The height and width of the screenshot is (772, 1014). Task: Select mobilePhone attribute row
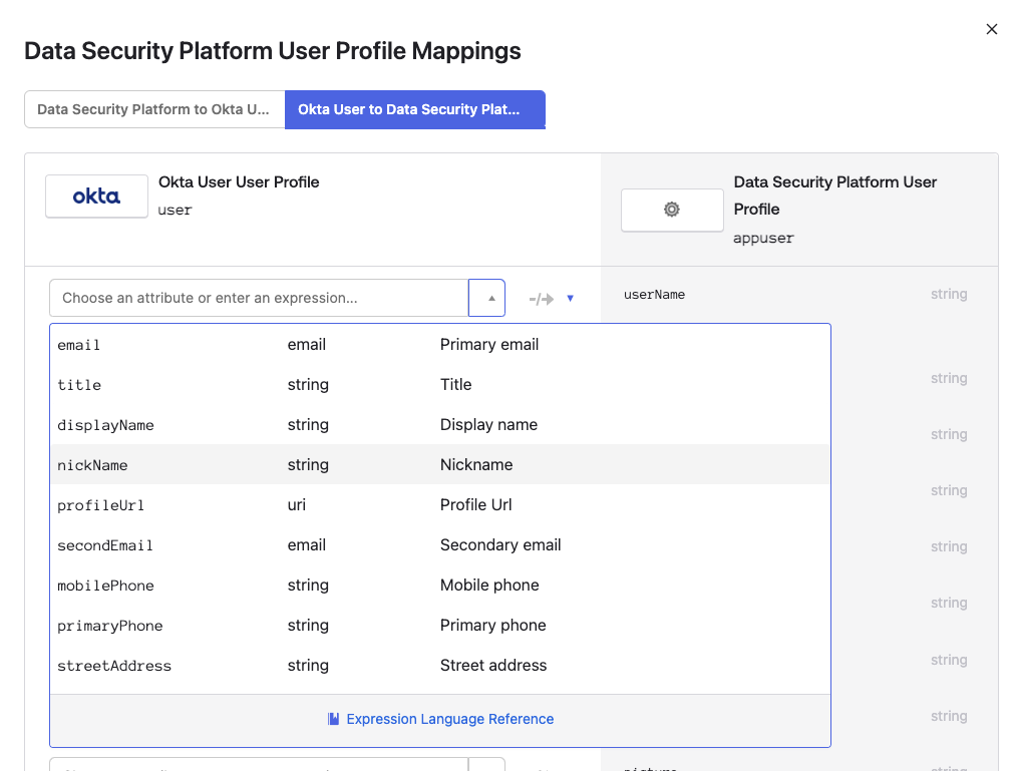(440, 585)
